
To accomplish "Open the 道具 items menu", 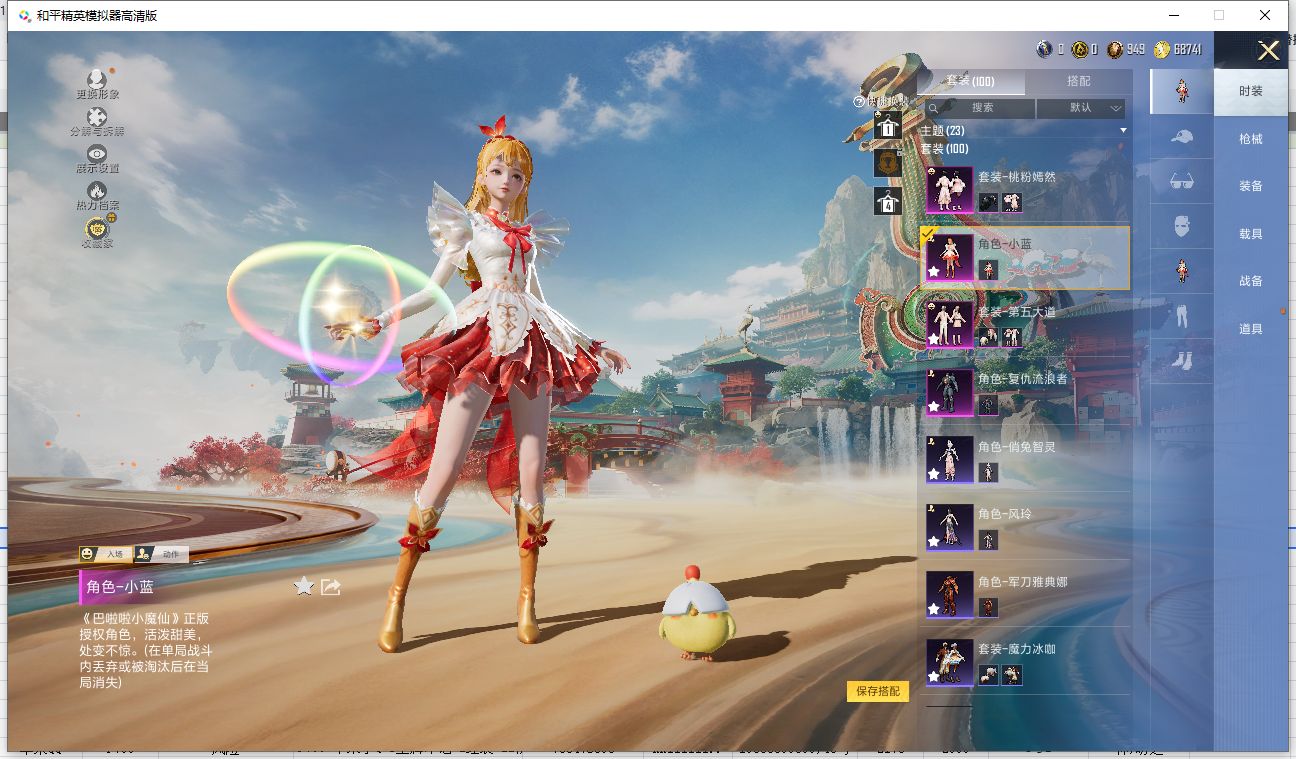I will [x=1251, y=329].
